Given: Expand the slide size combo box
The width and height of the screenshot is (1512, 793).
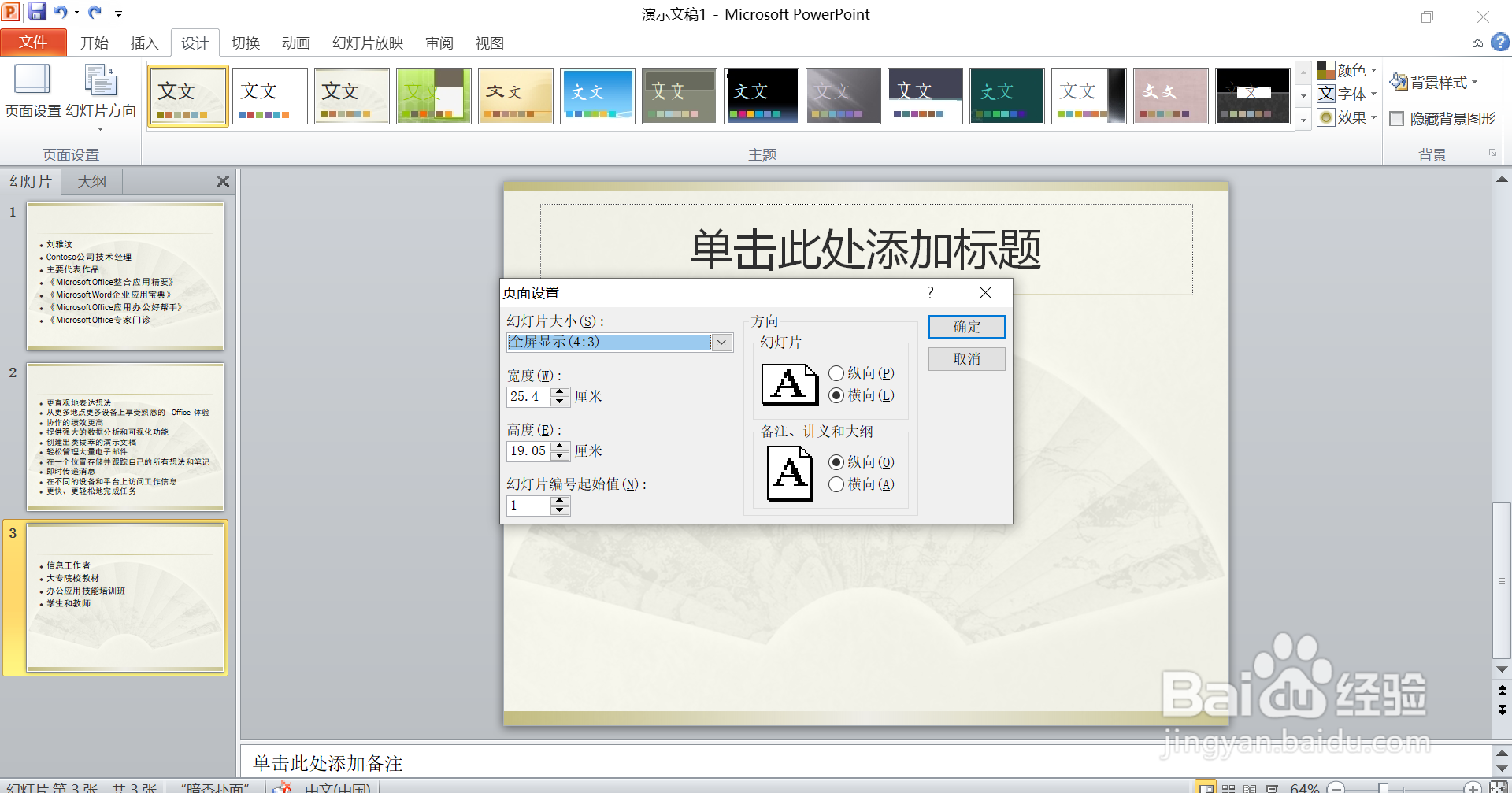Looking at the screenshot, I should tap(722, 343).
